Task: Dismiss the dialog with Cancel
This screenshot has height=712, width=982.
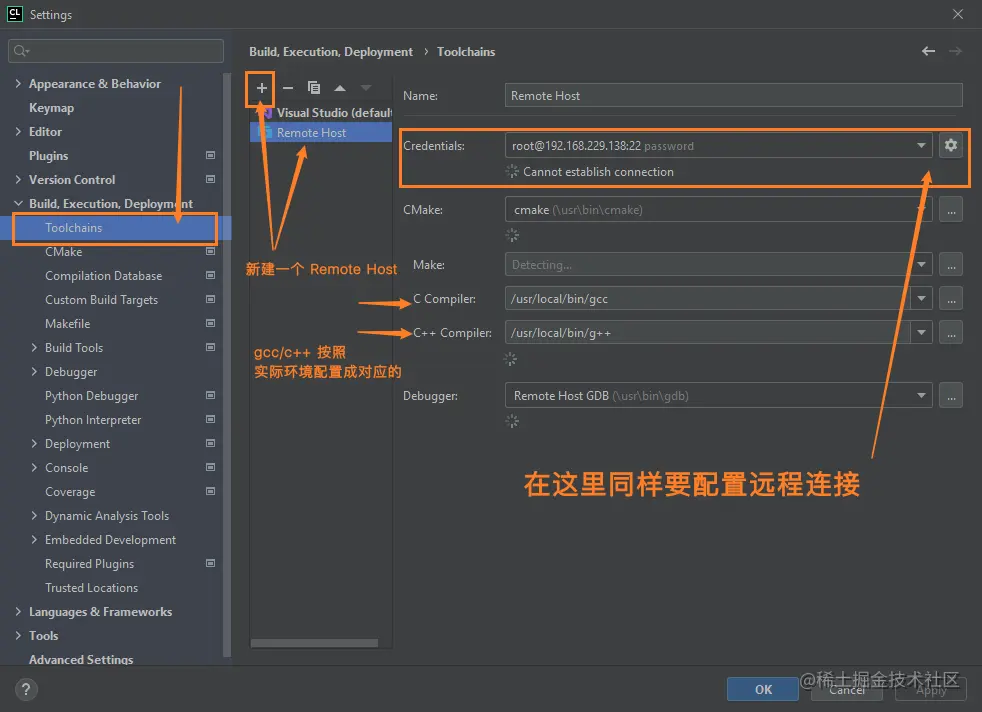Action: (846, 689)
